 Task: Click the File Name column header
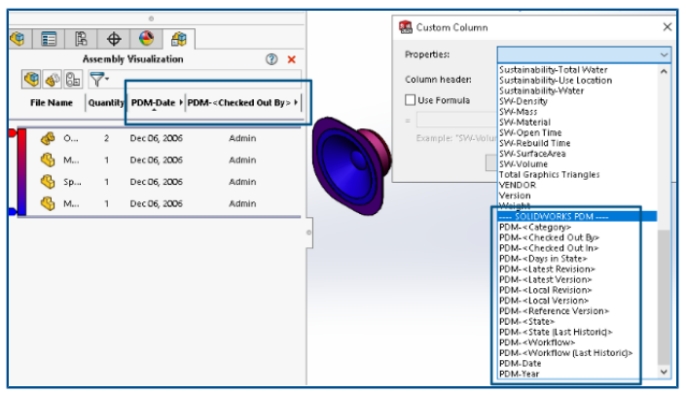pyautogui.click(x=51, y=103)
